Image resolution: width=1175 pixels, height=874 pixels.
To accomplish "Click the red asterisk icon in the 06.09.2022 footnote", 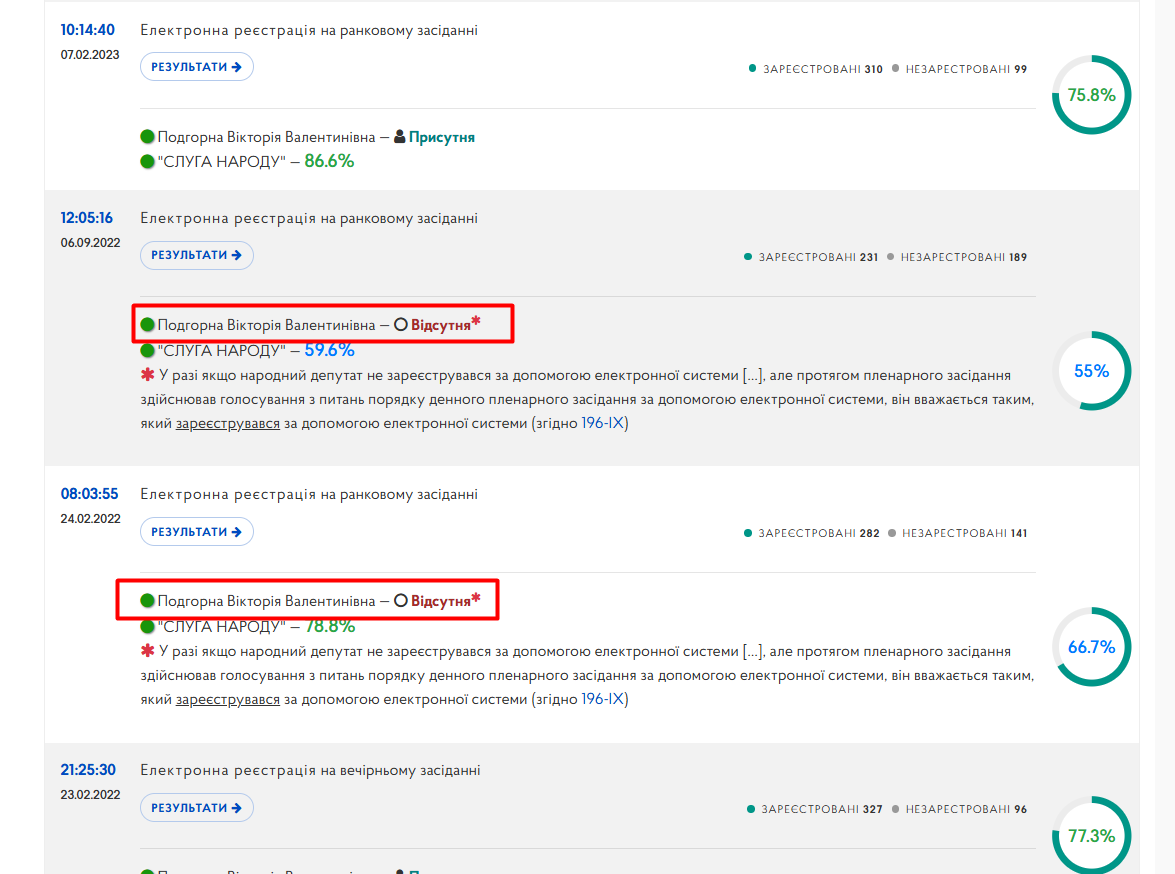I will coord(148,375).
